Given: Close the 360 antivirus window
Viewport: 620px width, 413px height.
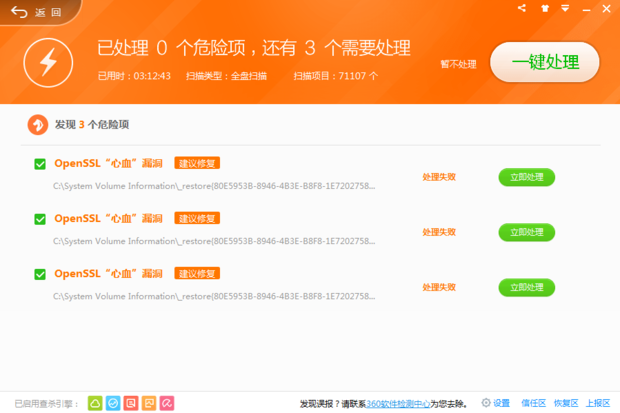Looking at the screenshot, I should tap(606, 8).
